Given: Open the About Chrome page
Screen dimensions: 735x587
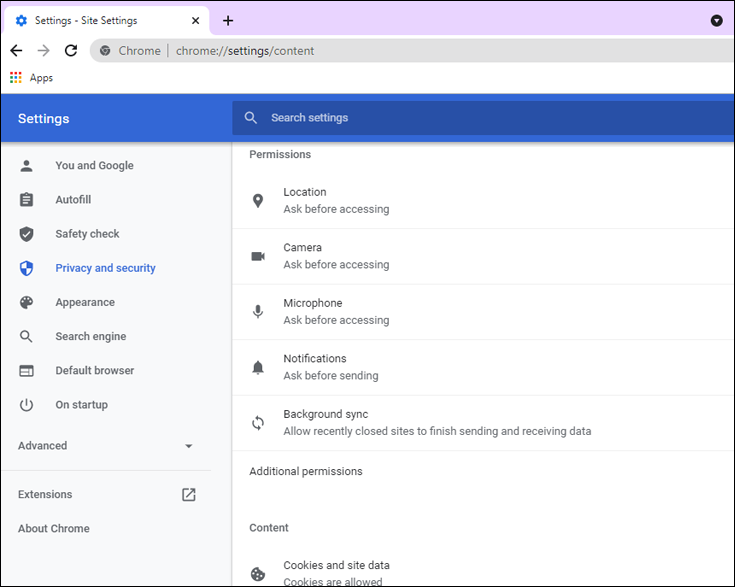Looking at the screenshot, I should tap(54, 529).
